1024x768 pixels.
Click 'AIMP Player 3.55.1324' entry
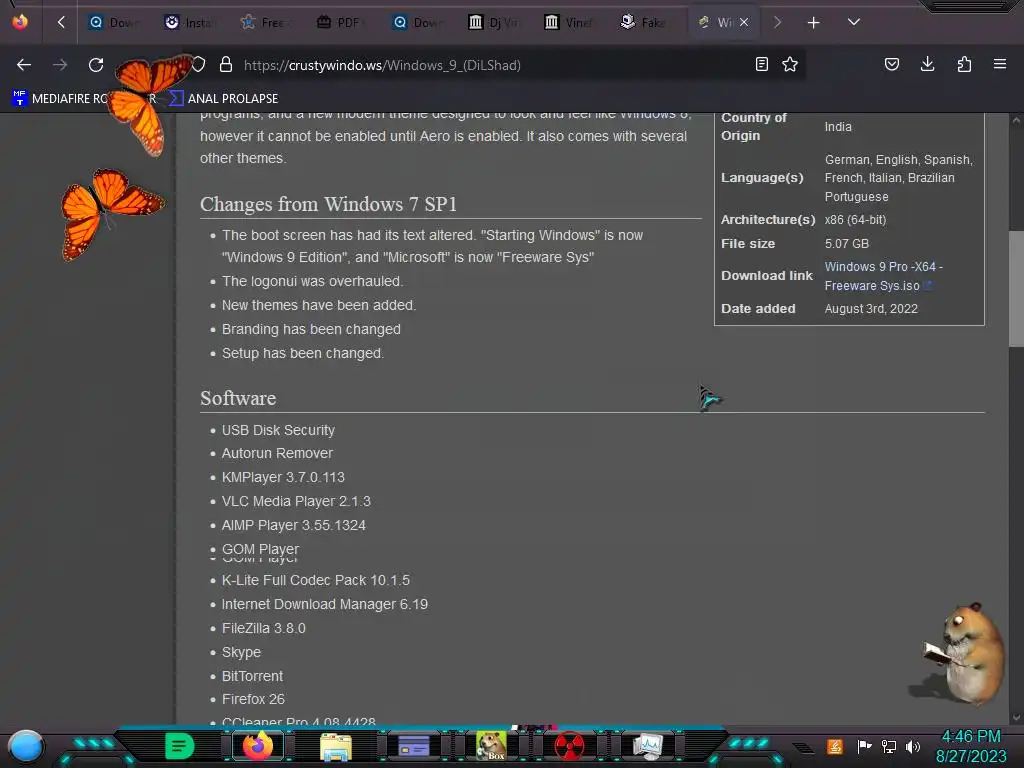click(x=293, y=526)
